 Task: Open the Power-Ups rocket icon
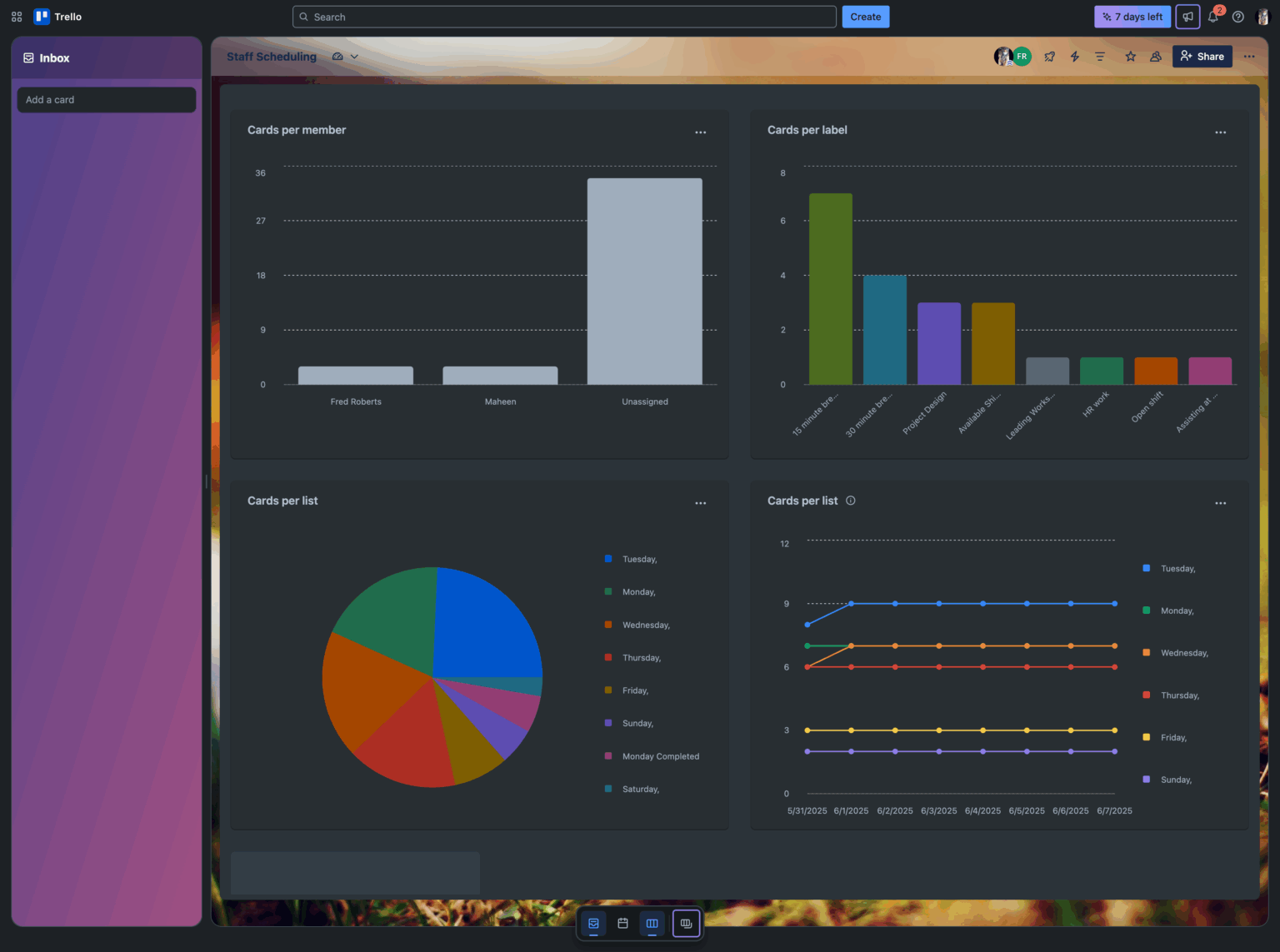1049,56
